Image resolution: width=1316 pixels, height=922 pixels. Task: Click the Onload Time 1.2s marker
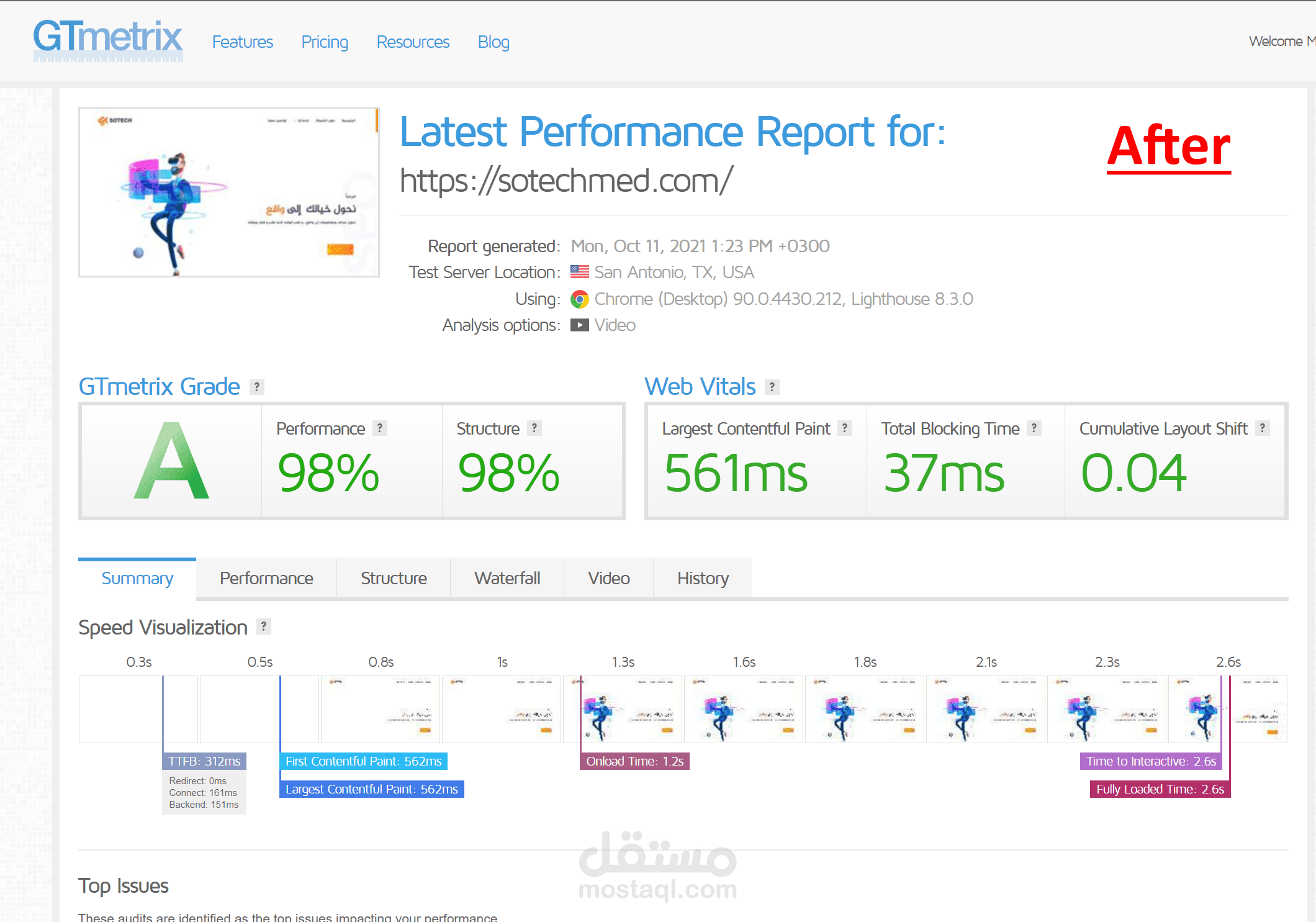(635, 761)
